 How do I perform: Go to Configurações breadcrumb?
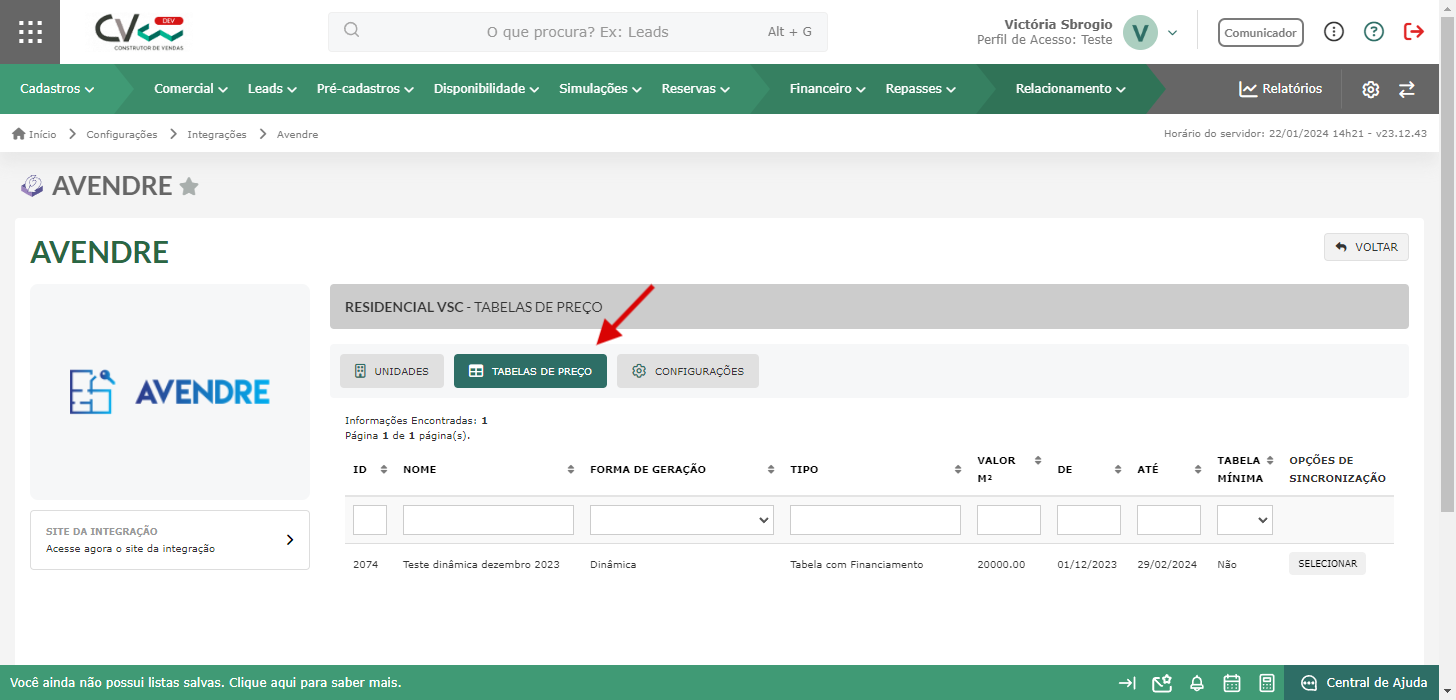121,134
